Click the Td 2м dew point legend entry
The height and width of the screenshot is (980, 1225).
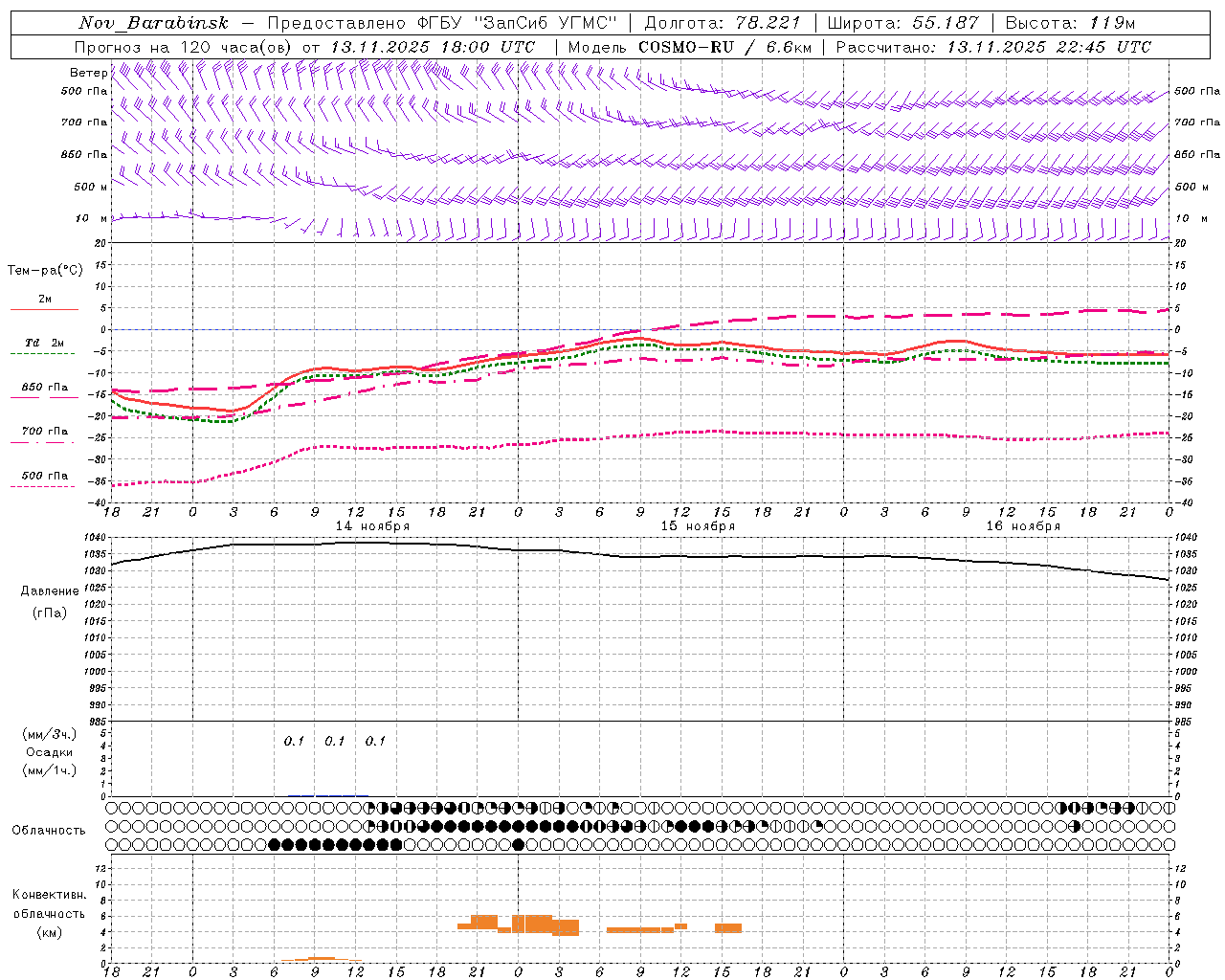pyautogui.click(x=45, y=343)
